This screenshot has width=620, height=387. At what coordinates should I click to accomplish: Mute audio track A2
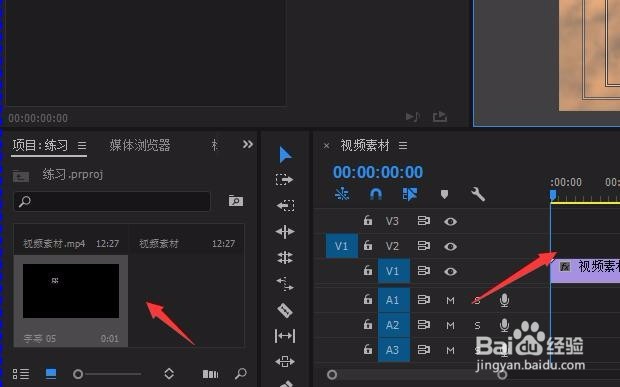point(450,326)
